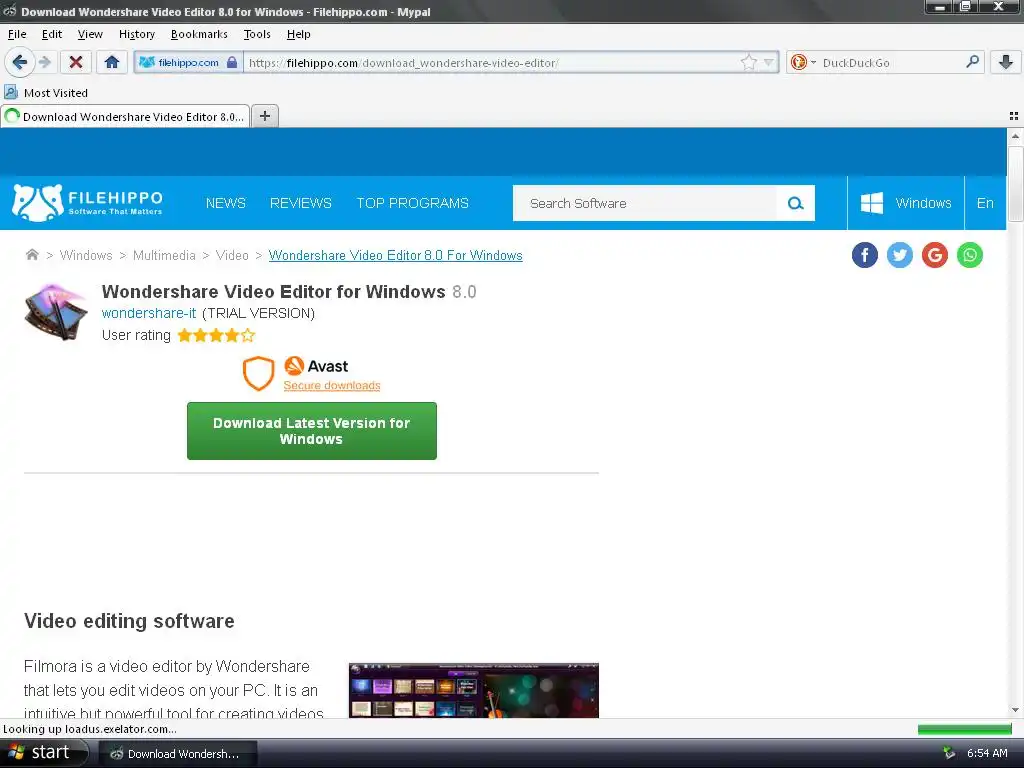
Task: Click the user rating stars
Action: 216,336
